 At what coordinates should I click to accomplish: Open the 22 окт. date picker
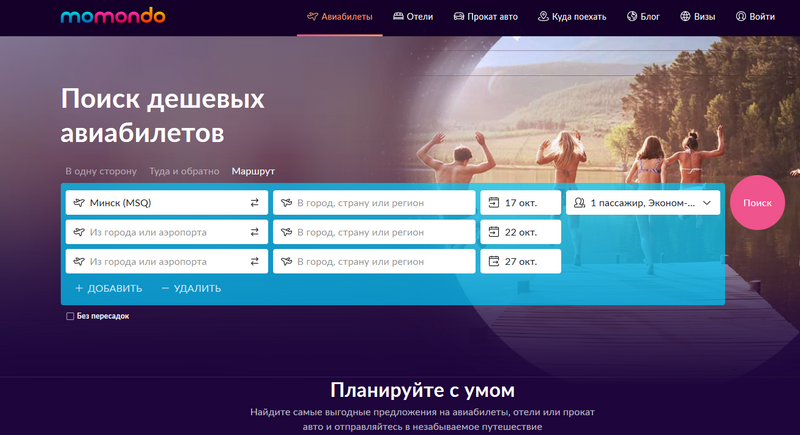521,232
